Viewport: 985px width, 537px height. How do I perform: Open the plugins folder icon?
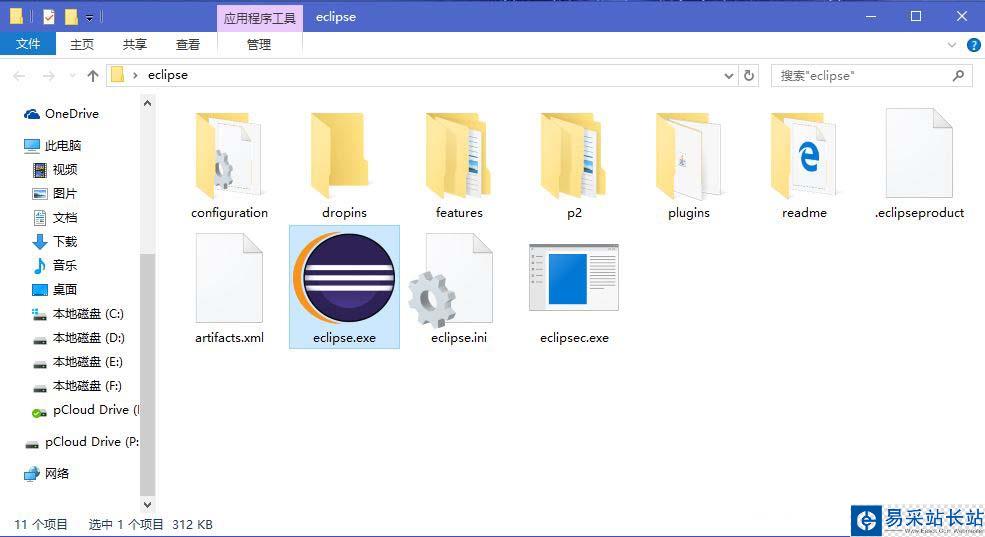pos(688,156)
